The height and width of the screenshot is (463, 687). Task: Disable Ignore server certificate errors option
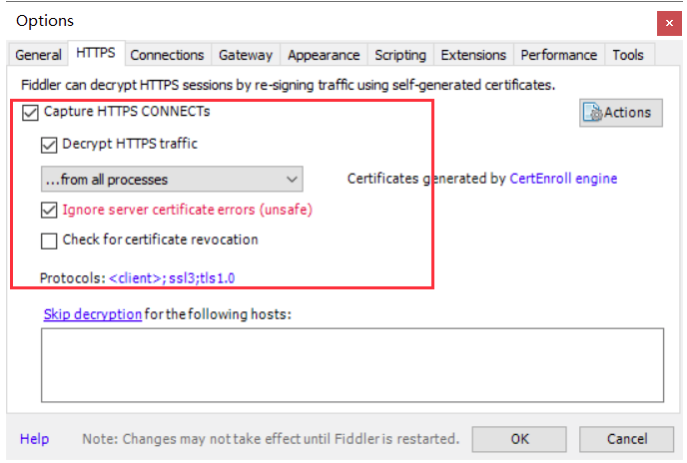[x=49, y=210]
